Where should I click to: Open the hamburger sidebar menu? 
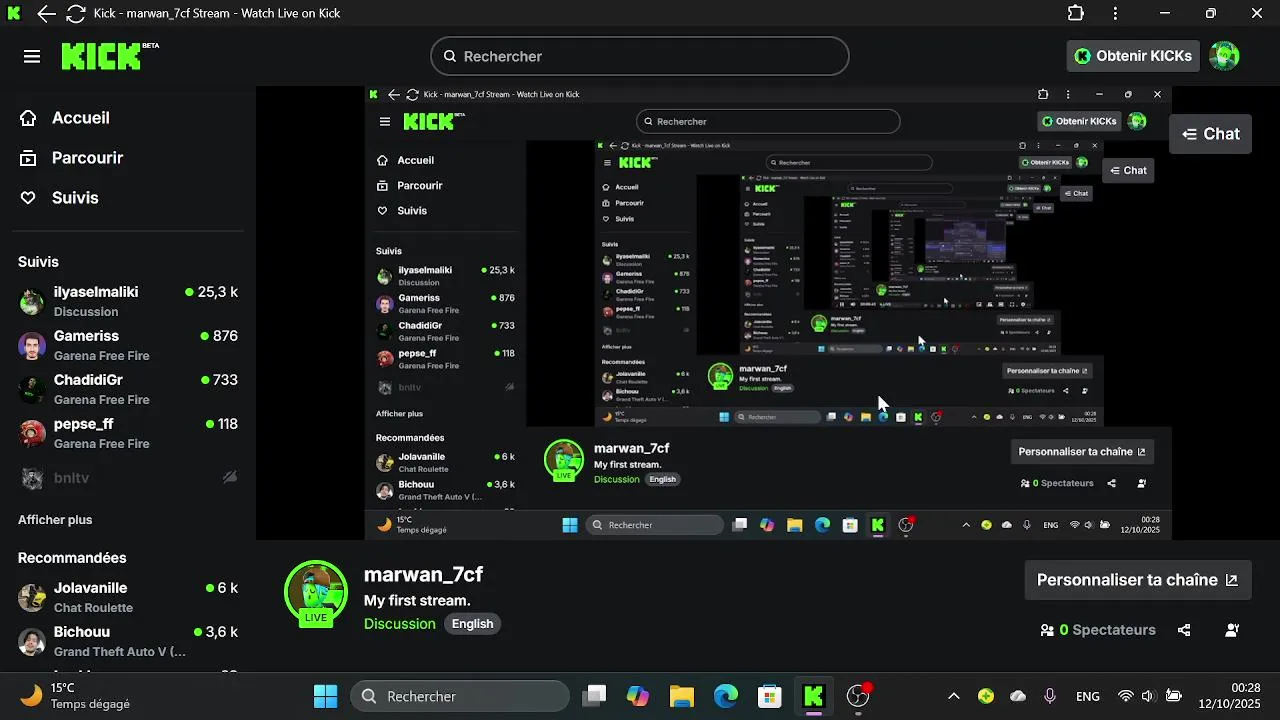32,57
